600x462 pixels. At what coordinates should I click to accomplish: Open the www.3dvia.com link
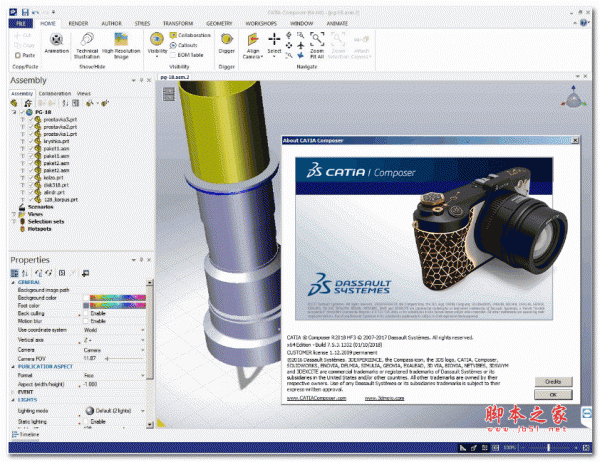click(385, 398)
